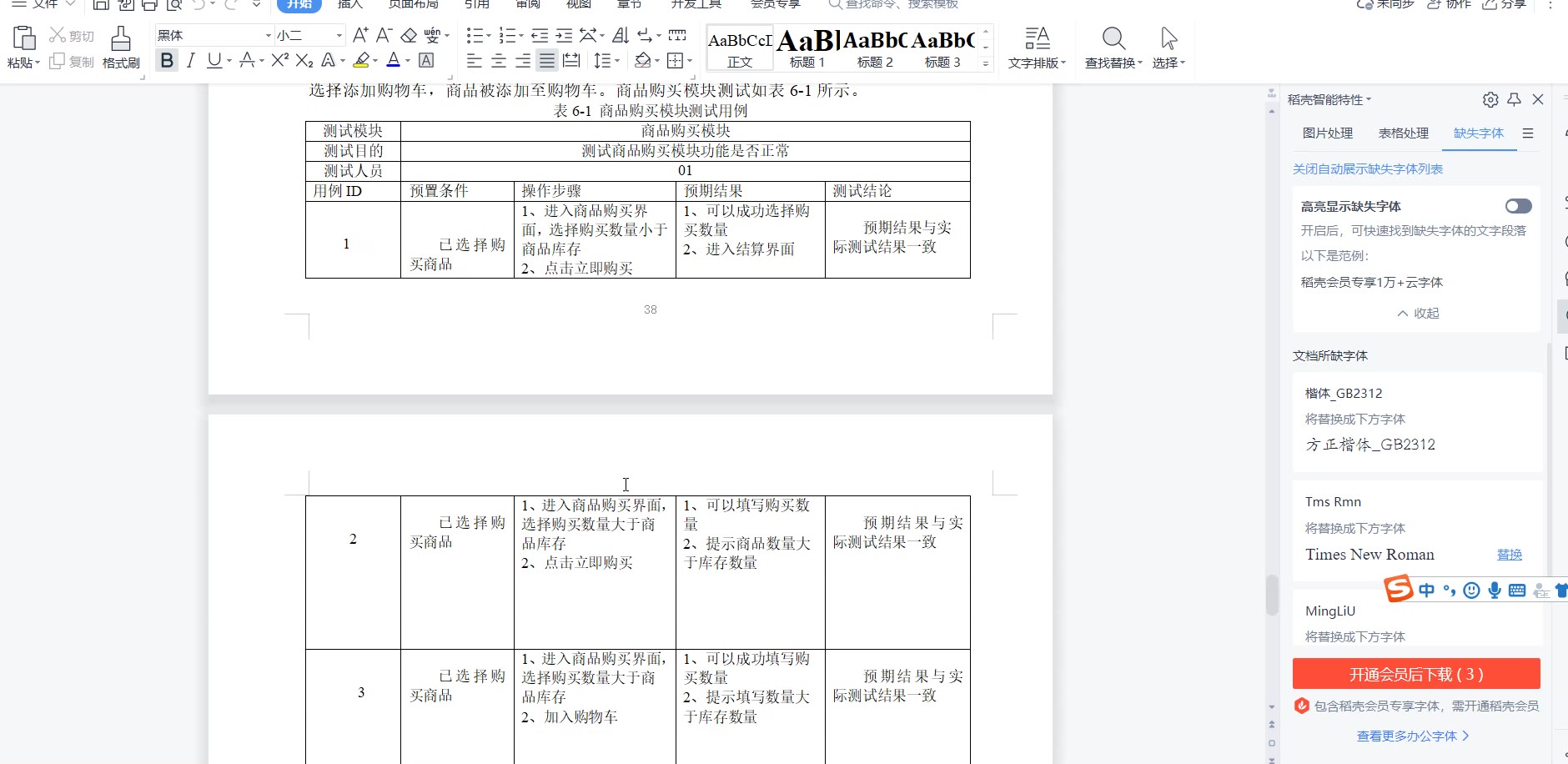This screenshot has height=764, width=1568.
Task: Click the Copy (复制) button
Action: (71, 62)
